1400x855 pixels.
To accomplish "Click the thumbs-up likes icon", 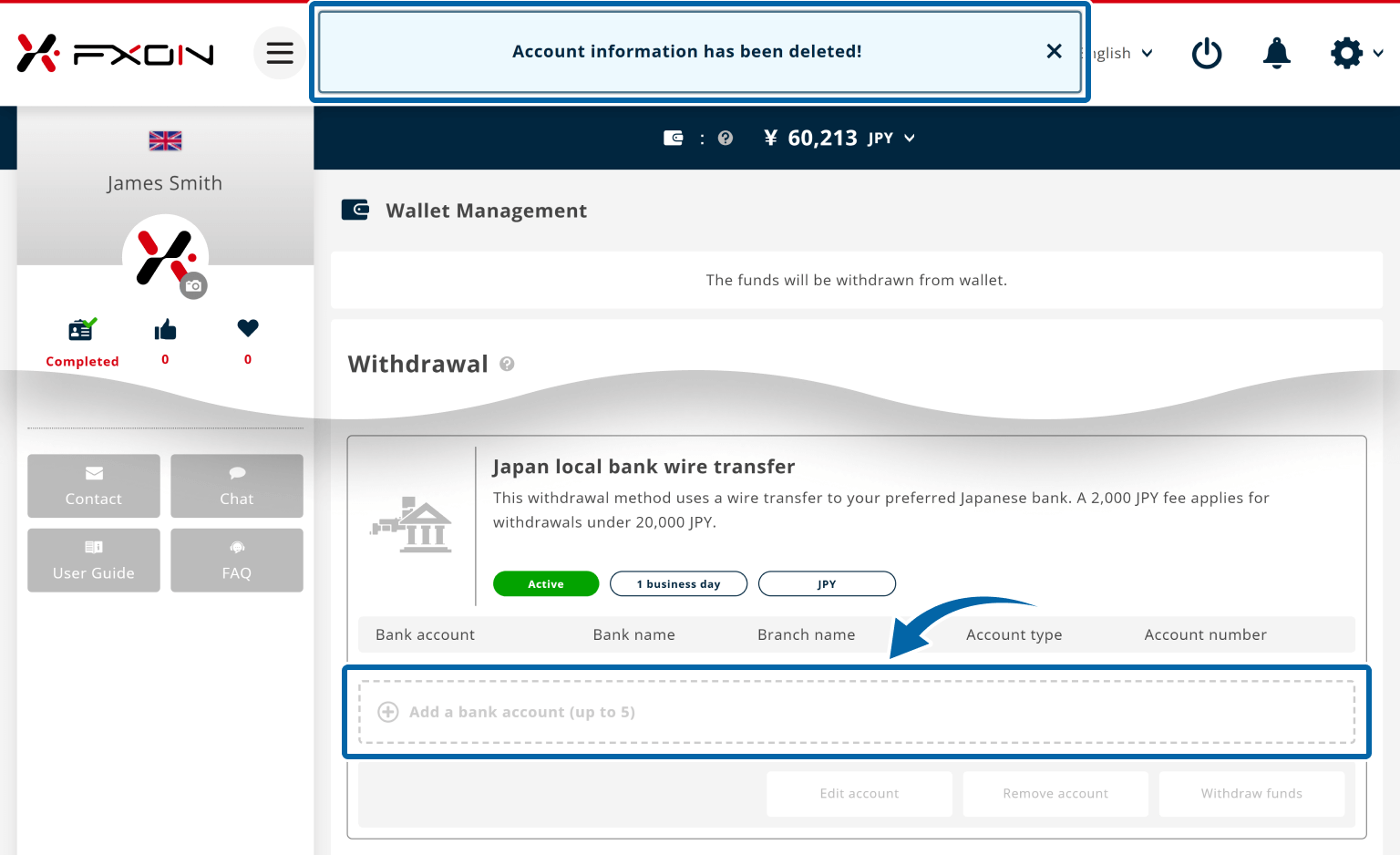I will [x=165, y=329].
